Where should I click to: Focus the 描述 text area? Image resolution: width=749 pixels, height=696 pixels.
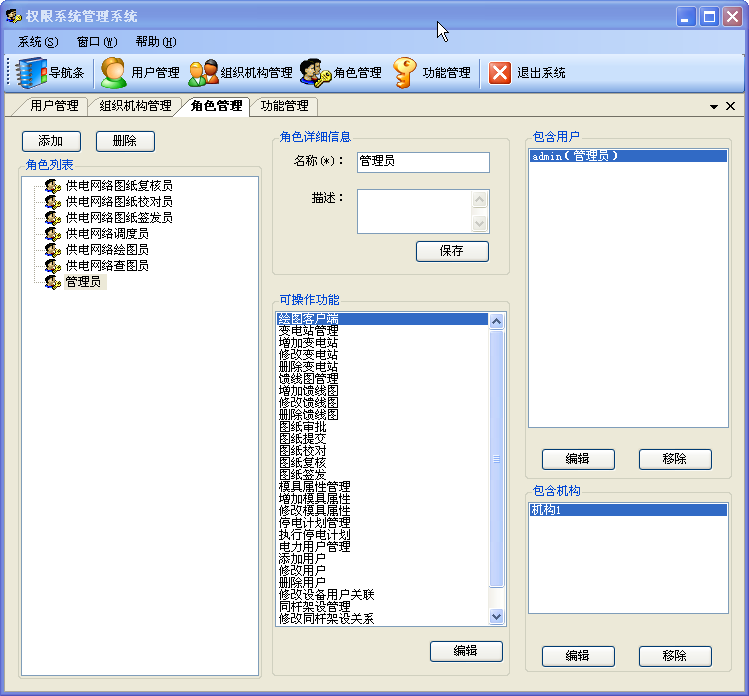414,211
